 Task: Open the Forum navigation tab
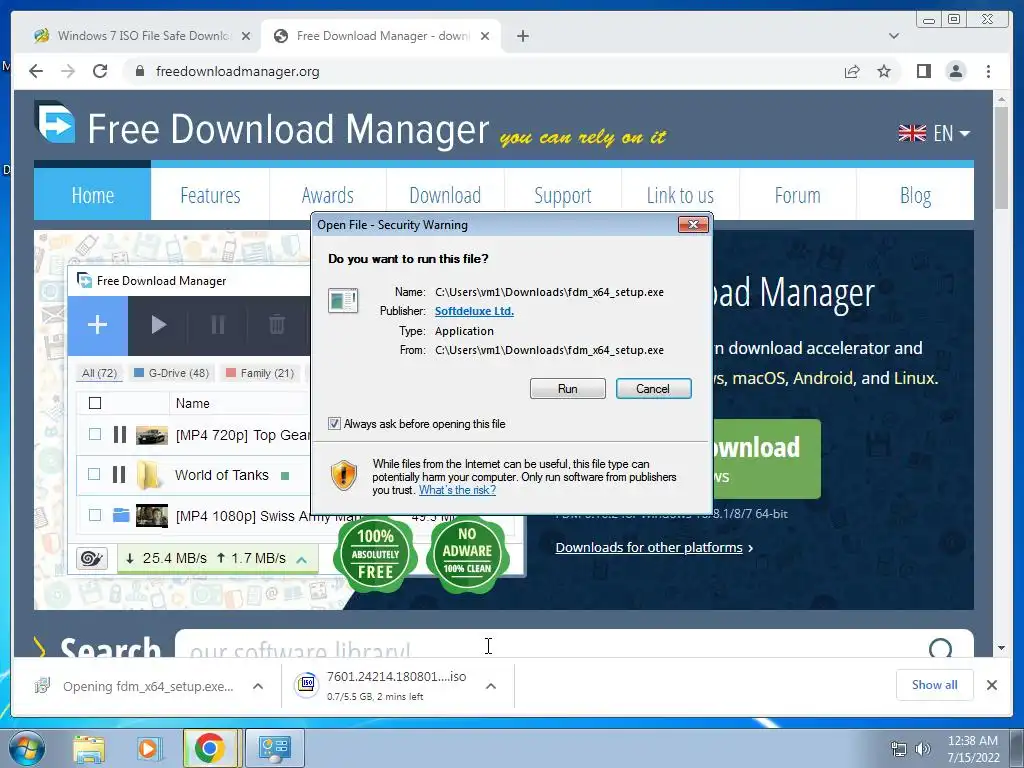[797, 195]
